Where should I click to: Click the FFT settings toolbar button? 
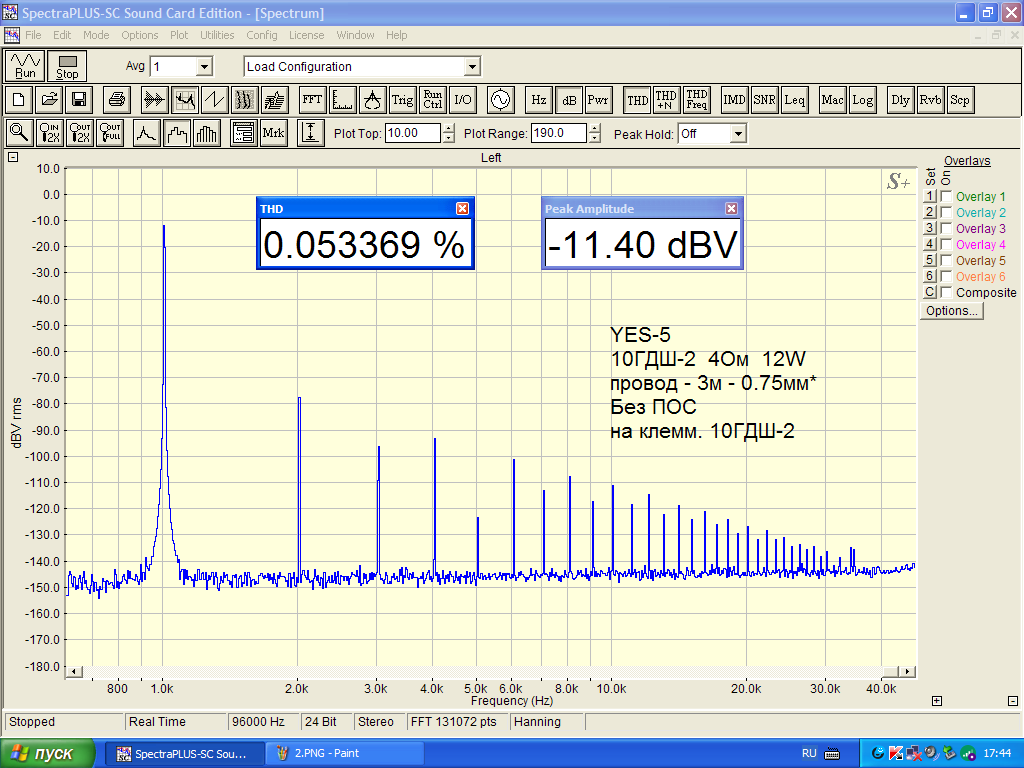(x=313, y=100)
